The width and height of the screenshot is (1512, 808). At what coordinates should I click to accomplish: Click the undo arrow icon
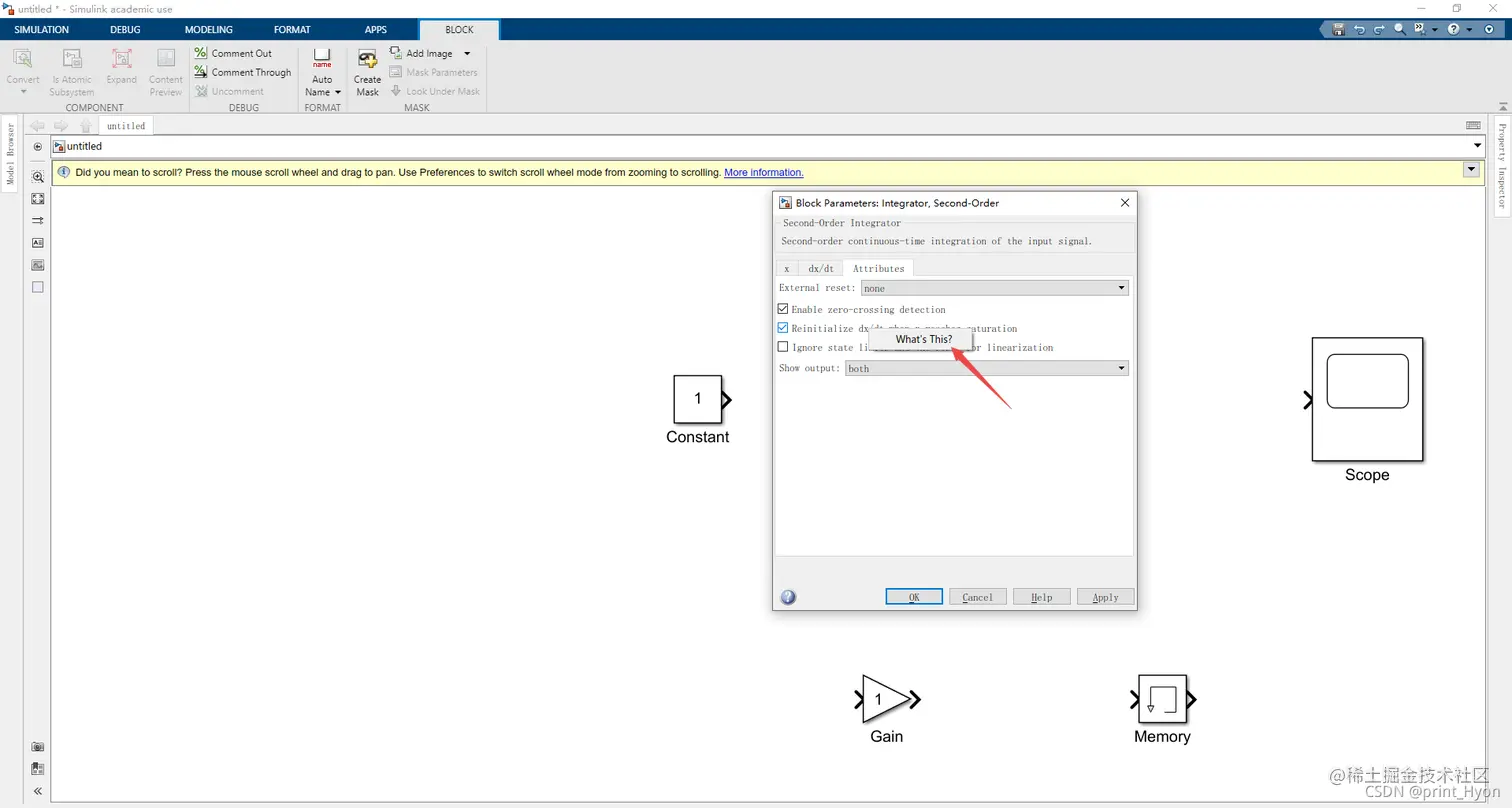click(1359, 30)
